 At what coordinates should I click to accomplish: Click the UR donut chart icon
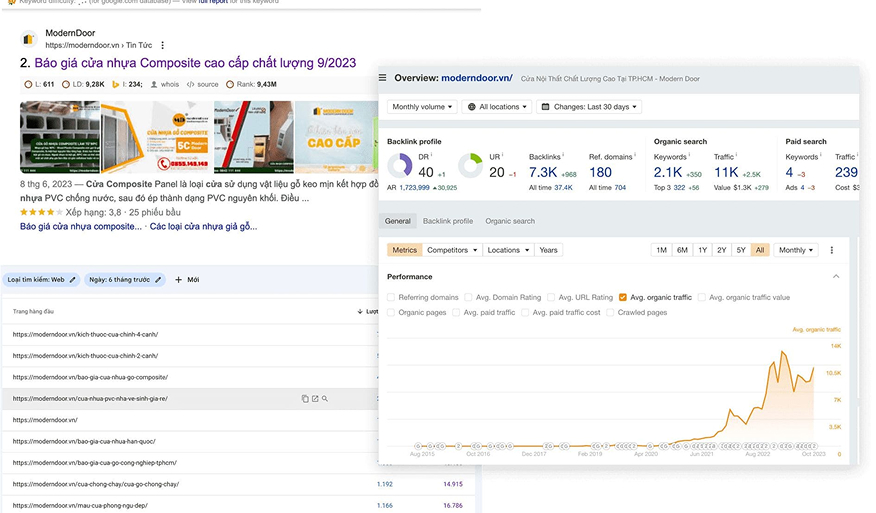(x=470, y=166)
